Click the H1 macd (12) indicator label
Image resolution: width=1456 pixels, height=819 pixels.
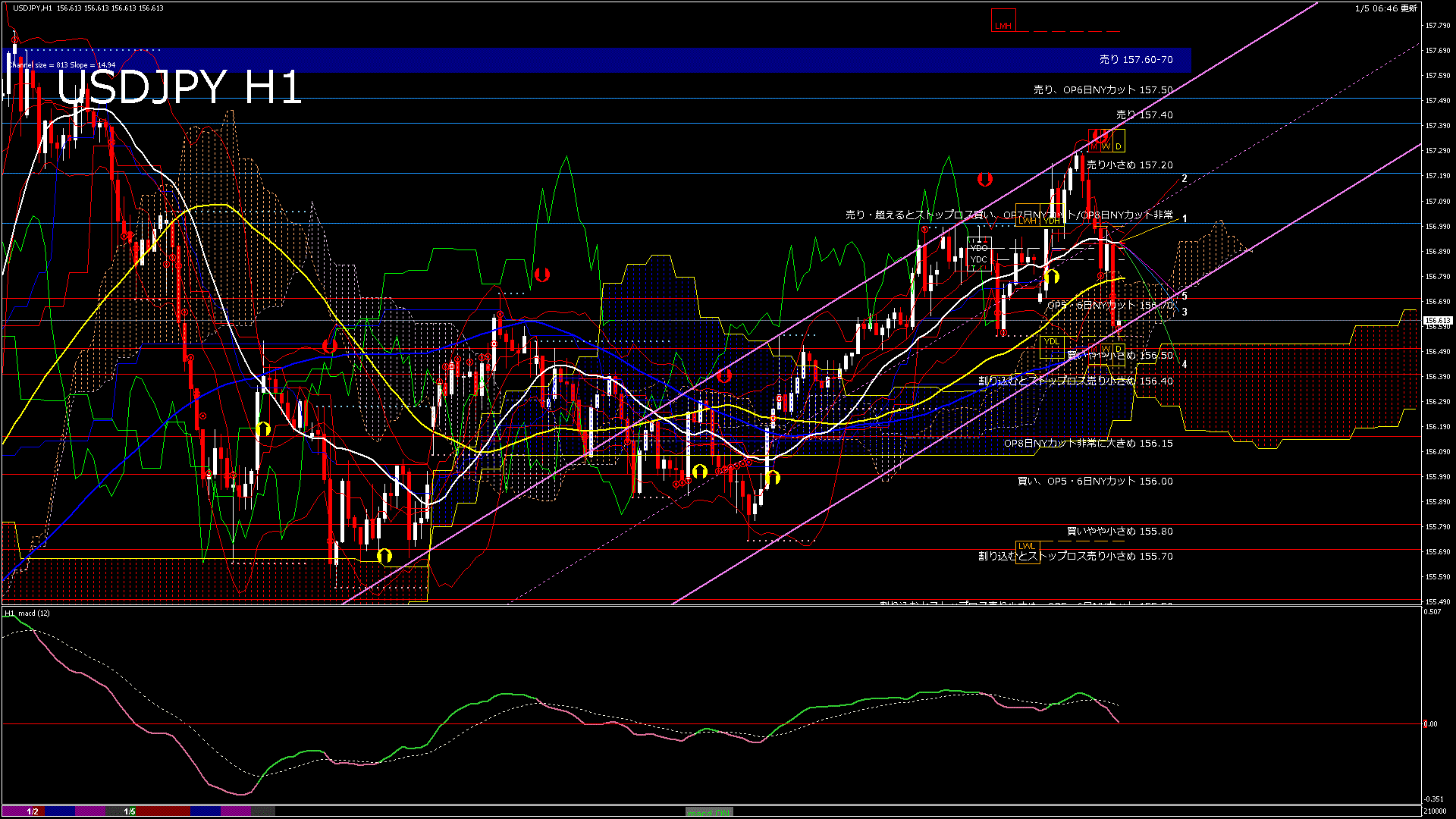click(x=27, y=614)
